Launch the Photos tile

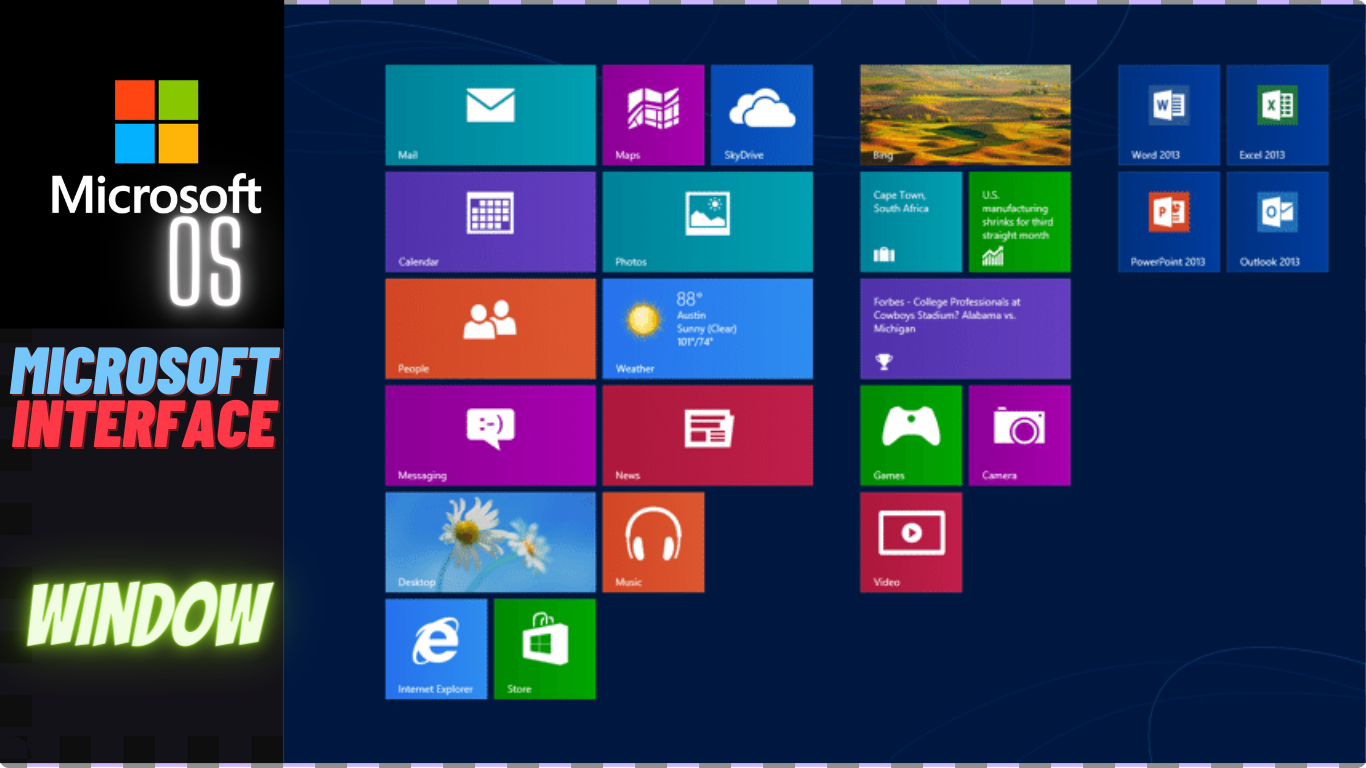[707, 222]
